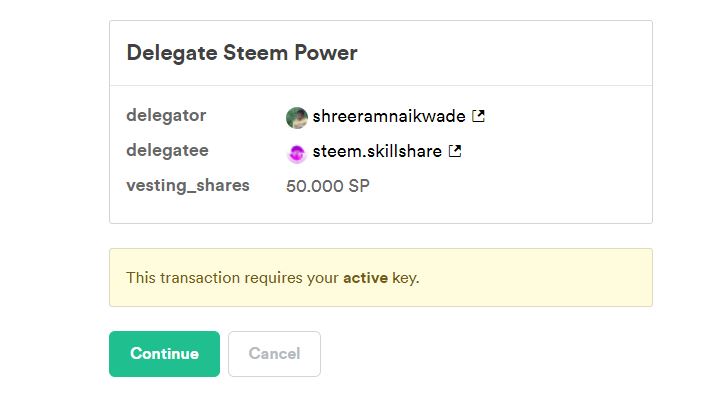Screen dimensions: 728x410
Task: Open the shreeramnaikwade username link
Action: 388,116
